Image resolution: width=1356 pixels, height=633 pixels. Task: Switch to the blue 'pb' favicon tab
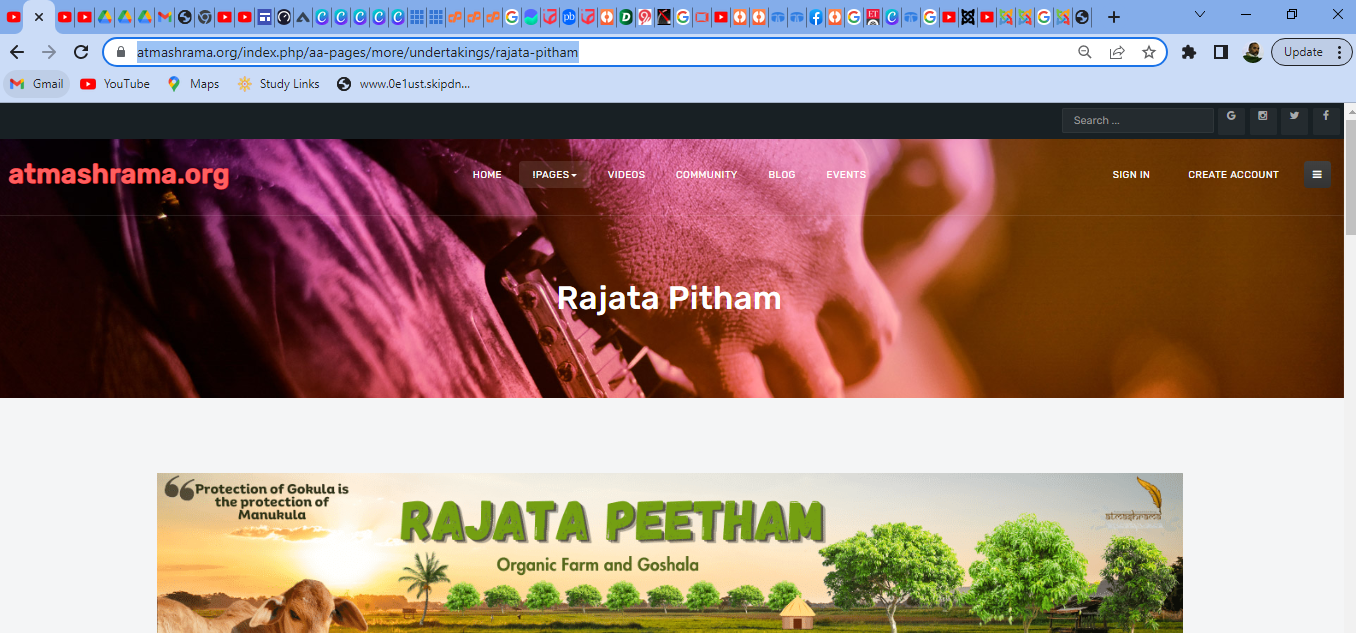(x=568, y=17)
